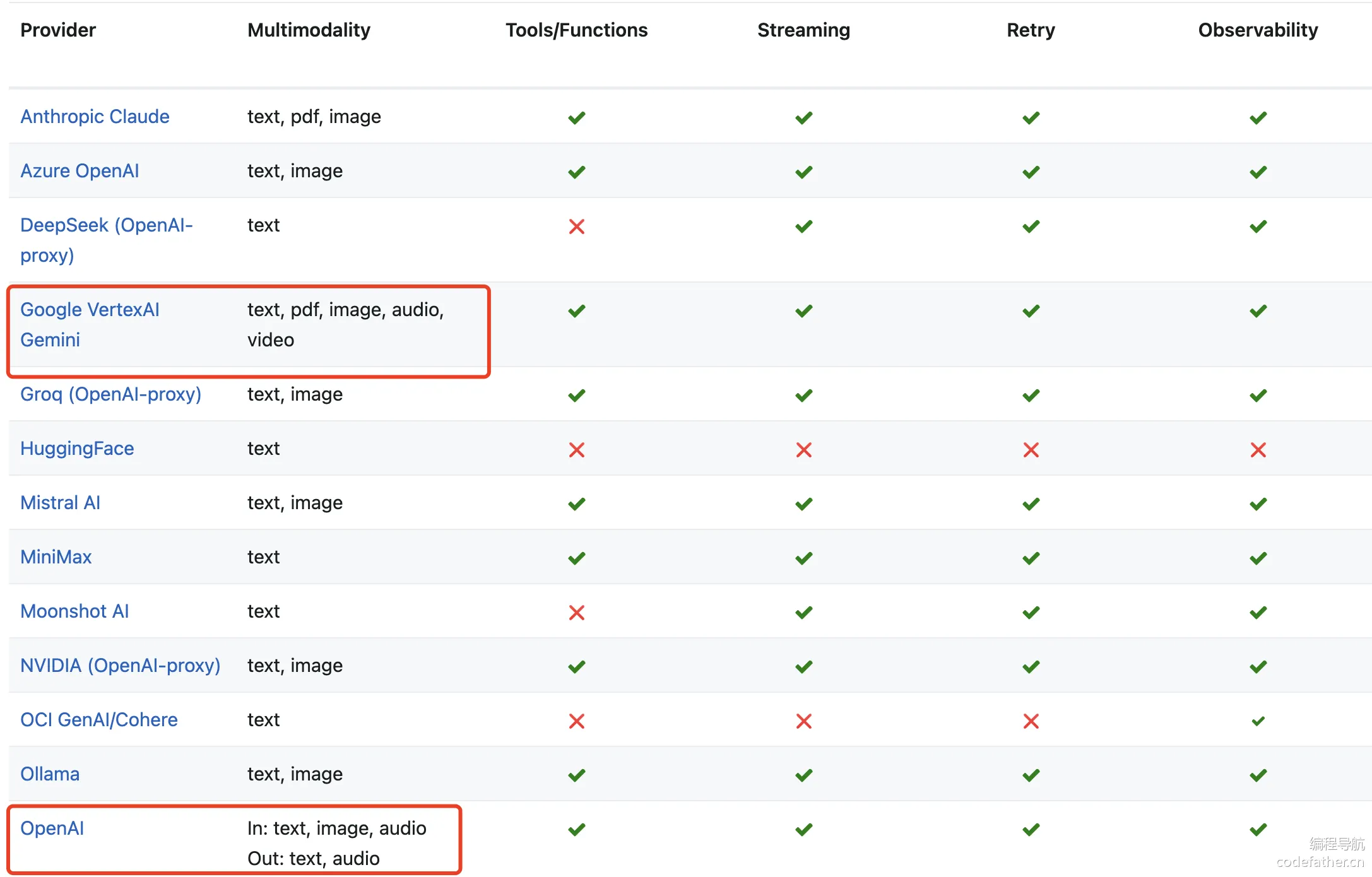Select the 'In: text, image, audio' text
The image size is (1372, 877).
tap(337, 828)
